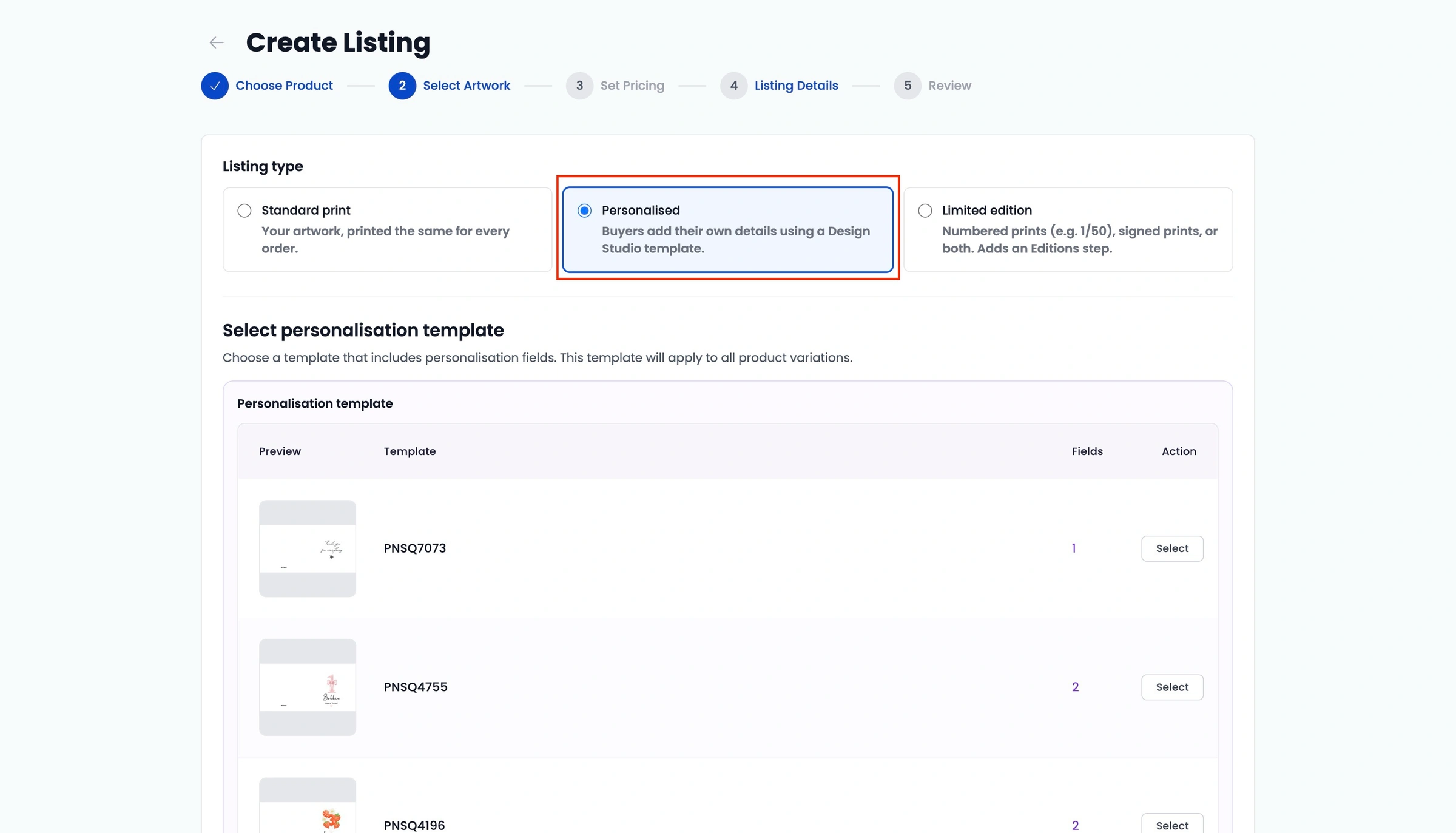Select the Standard print radio button
The width and height of the screenshot is (1456, 833).
click(244, 211)
